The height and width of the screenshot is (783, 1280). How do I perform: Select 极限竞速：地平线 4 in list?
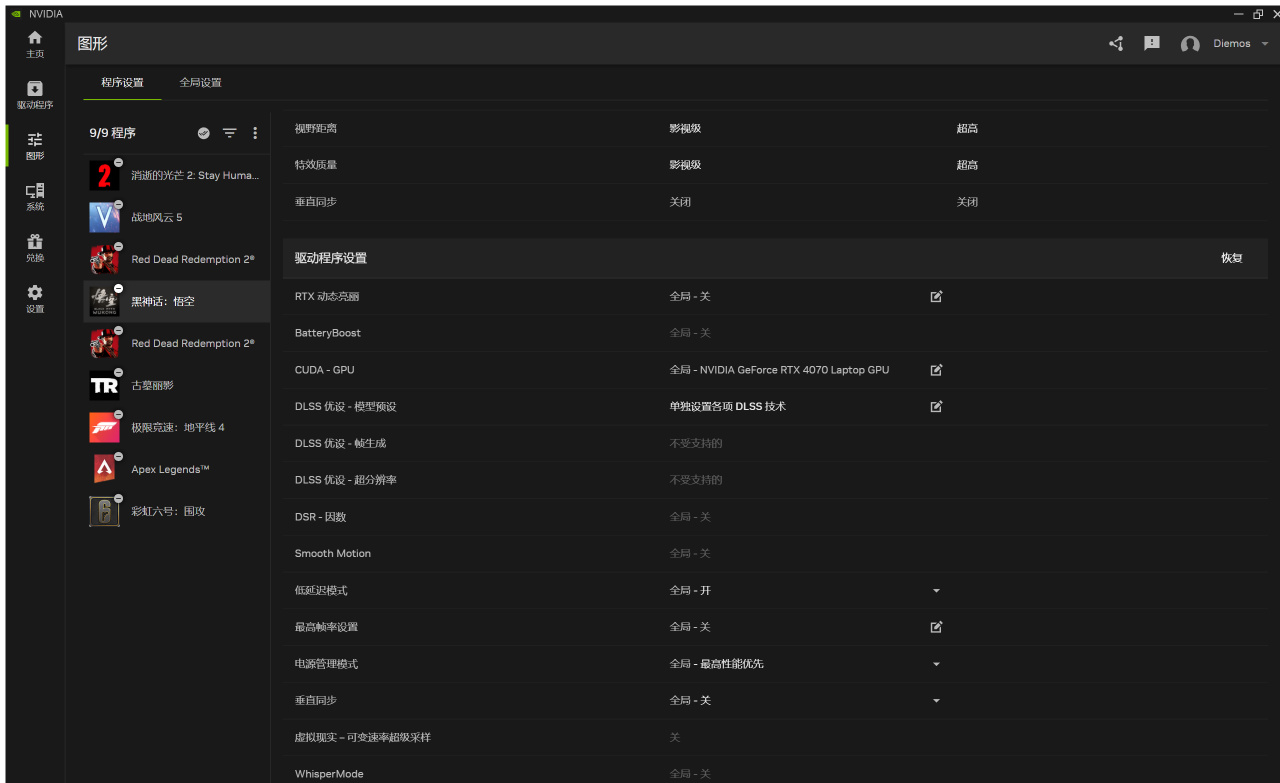pyautogui.click(x=177, y=427)
